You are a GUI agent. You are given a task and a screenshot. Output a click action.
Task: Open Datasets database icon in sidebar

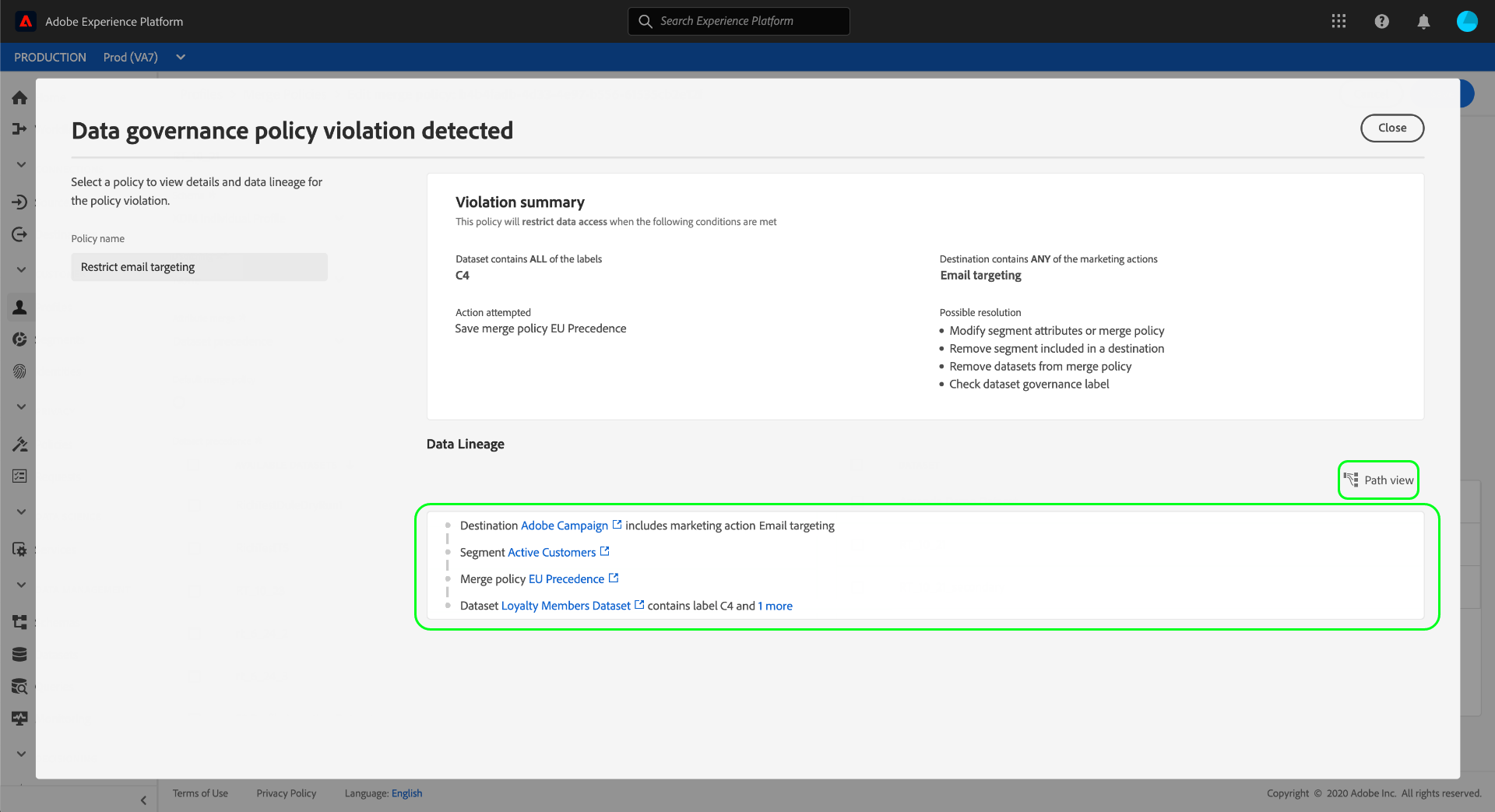(x=19, y=654)
